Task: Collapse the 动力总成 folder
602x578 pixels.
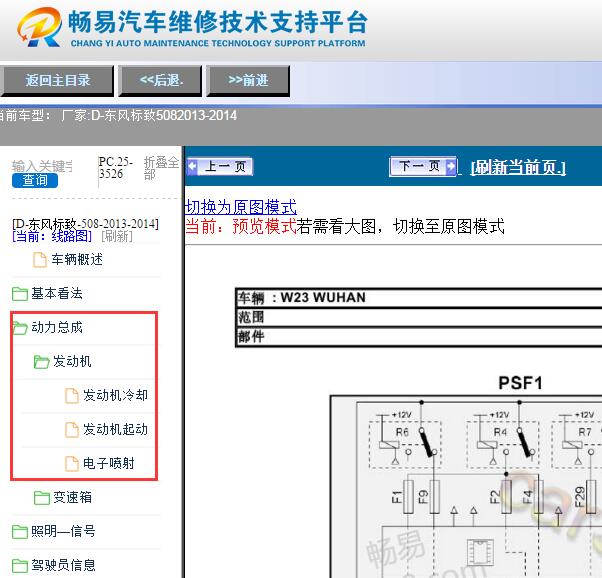Action: pos(57,327)
